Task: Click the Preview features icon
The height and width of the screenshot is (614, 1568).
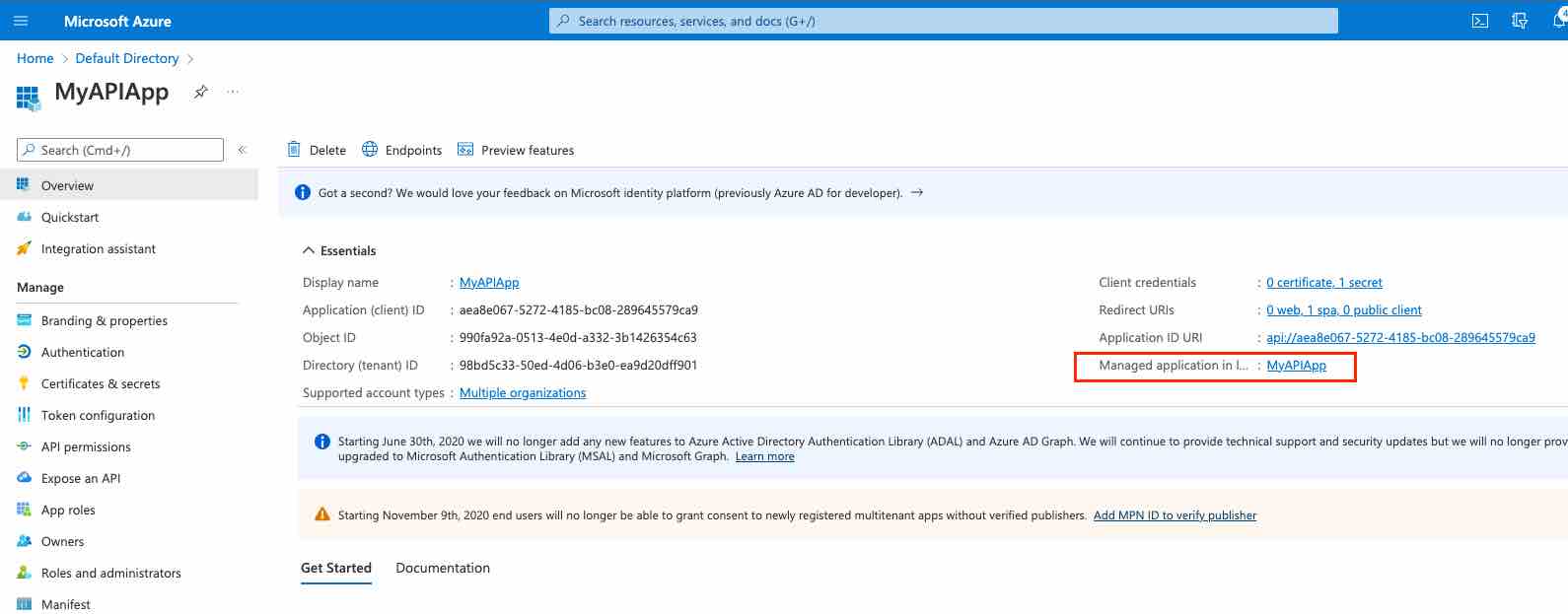Action: [x=465, y=150]
